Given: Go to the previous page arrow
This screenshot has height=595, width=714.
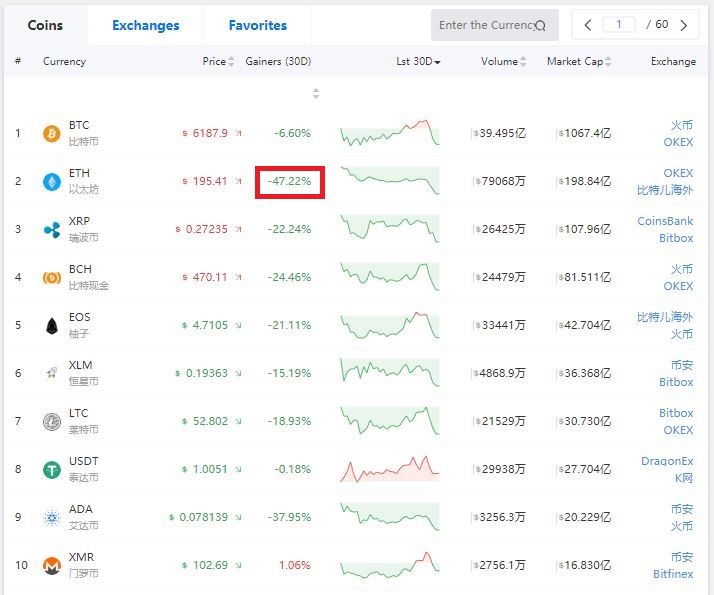Looking at the screenshot, I should [x=588, y=25].
